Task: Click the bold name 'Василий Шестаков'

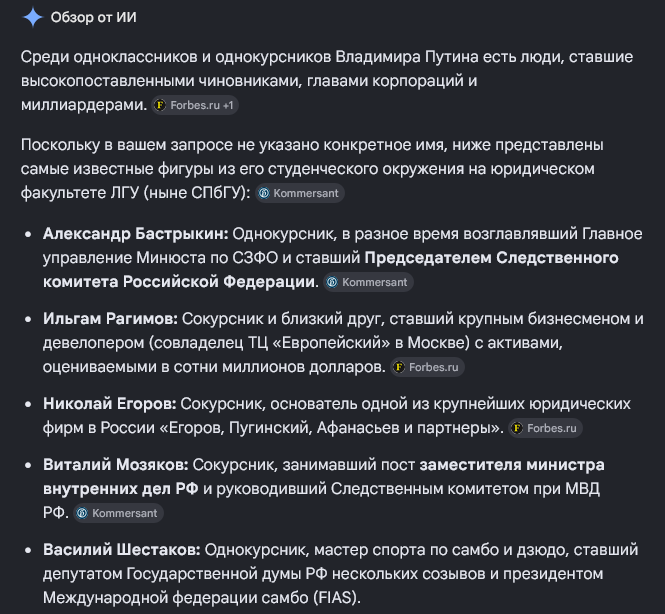Action: tap(122, 550)
